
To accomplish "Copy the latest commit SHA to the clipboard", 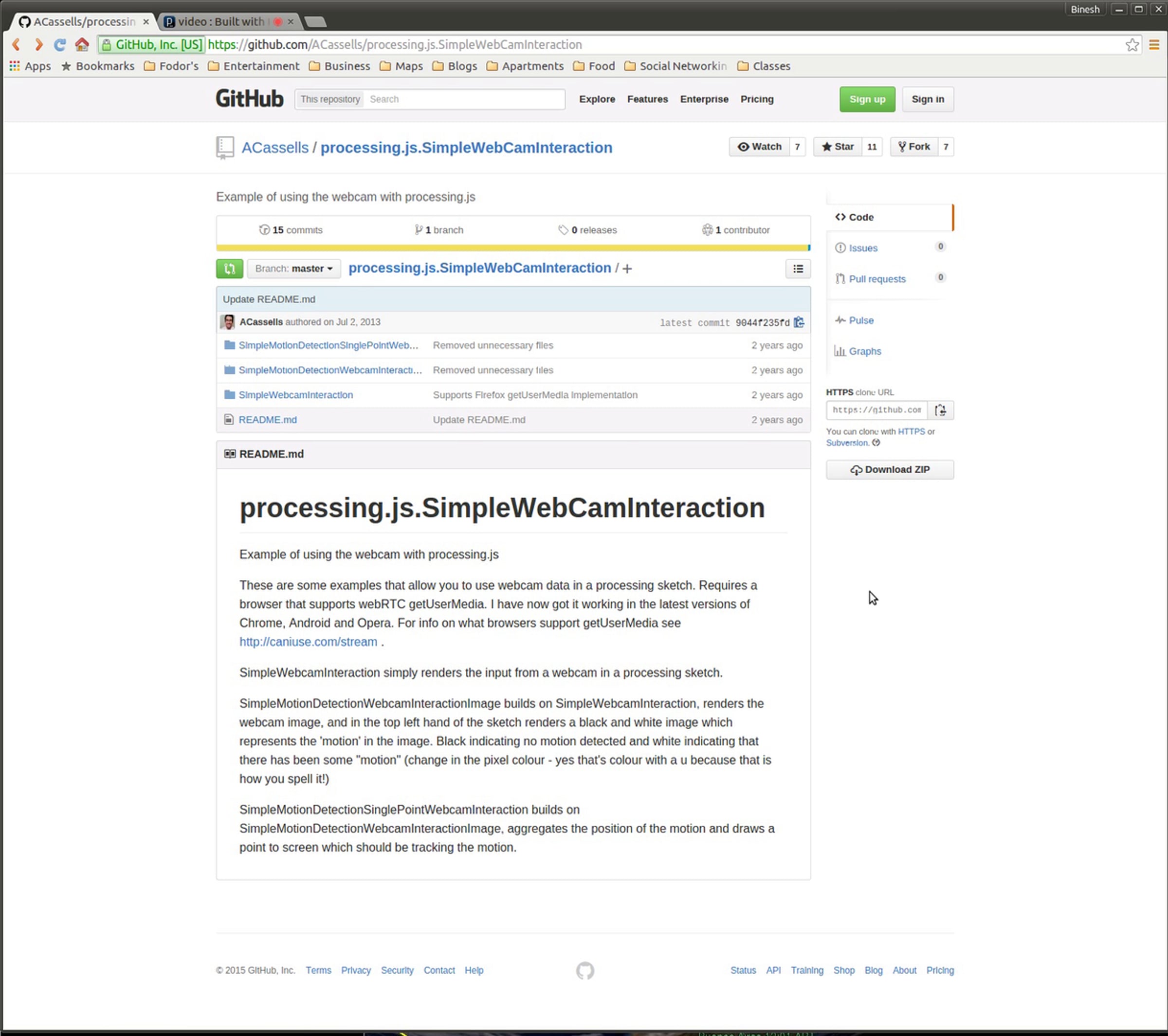I will pyautogui.click(x=799, y=322).
